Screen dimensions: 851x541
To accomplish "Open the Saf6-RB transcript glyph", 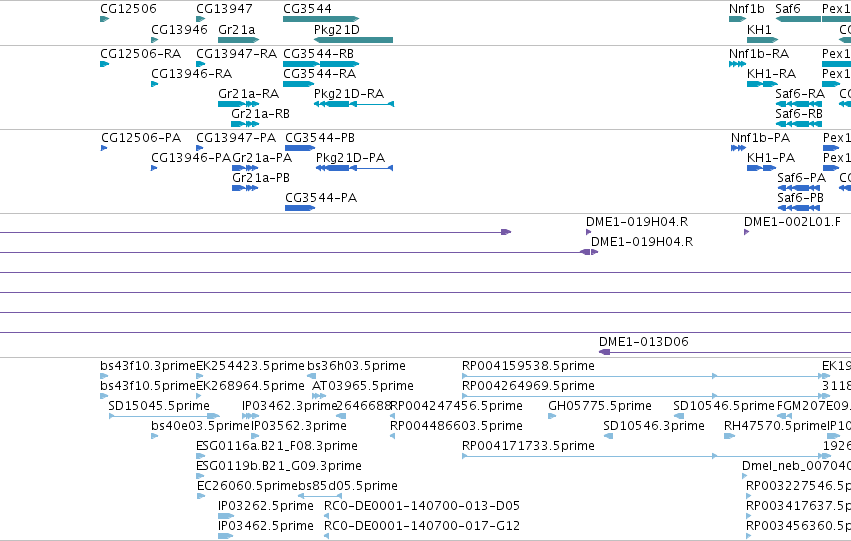I will [798, 124].
